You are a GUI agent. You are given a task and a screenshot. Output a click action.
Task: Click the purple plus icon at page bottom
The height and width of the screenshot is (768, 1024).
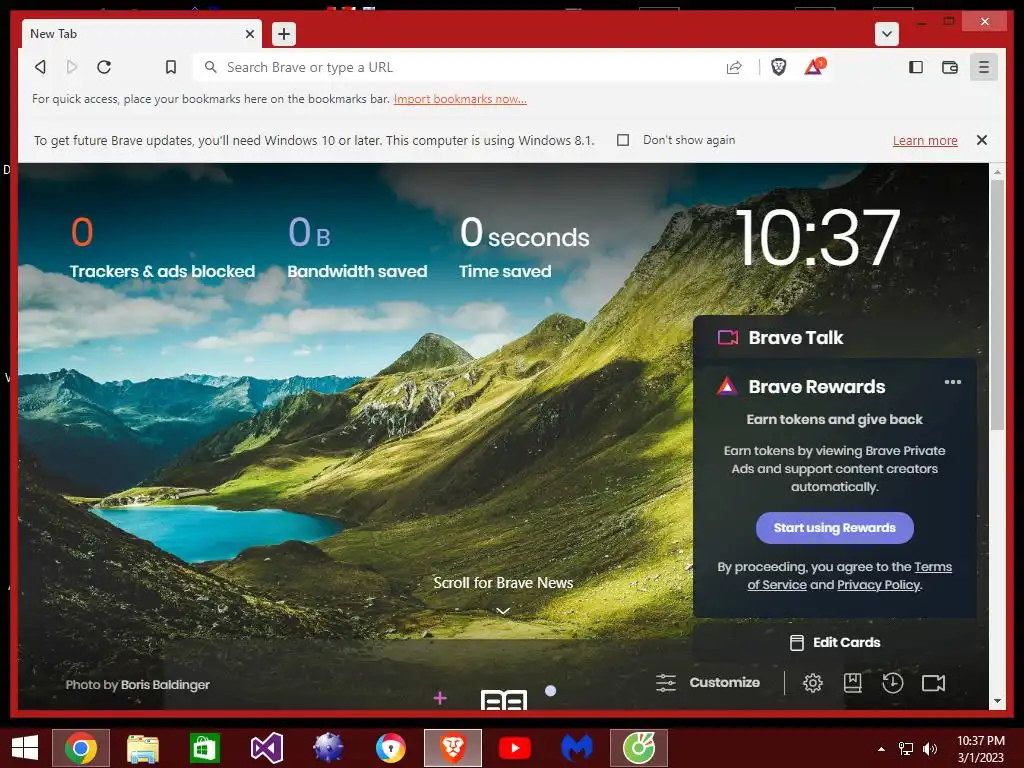(440, 698)
